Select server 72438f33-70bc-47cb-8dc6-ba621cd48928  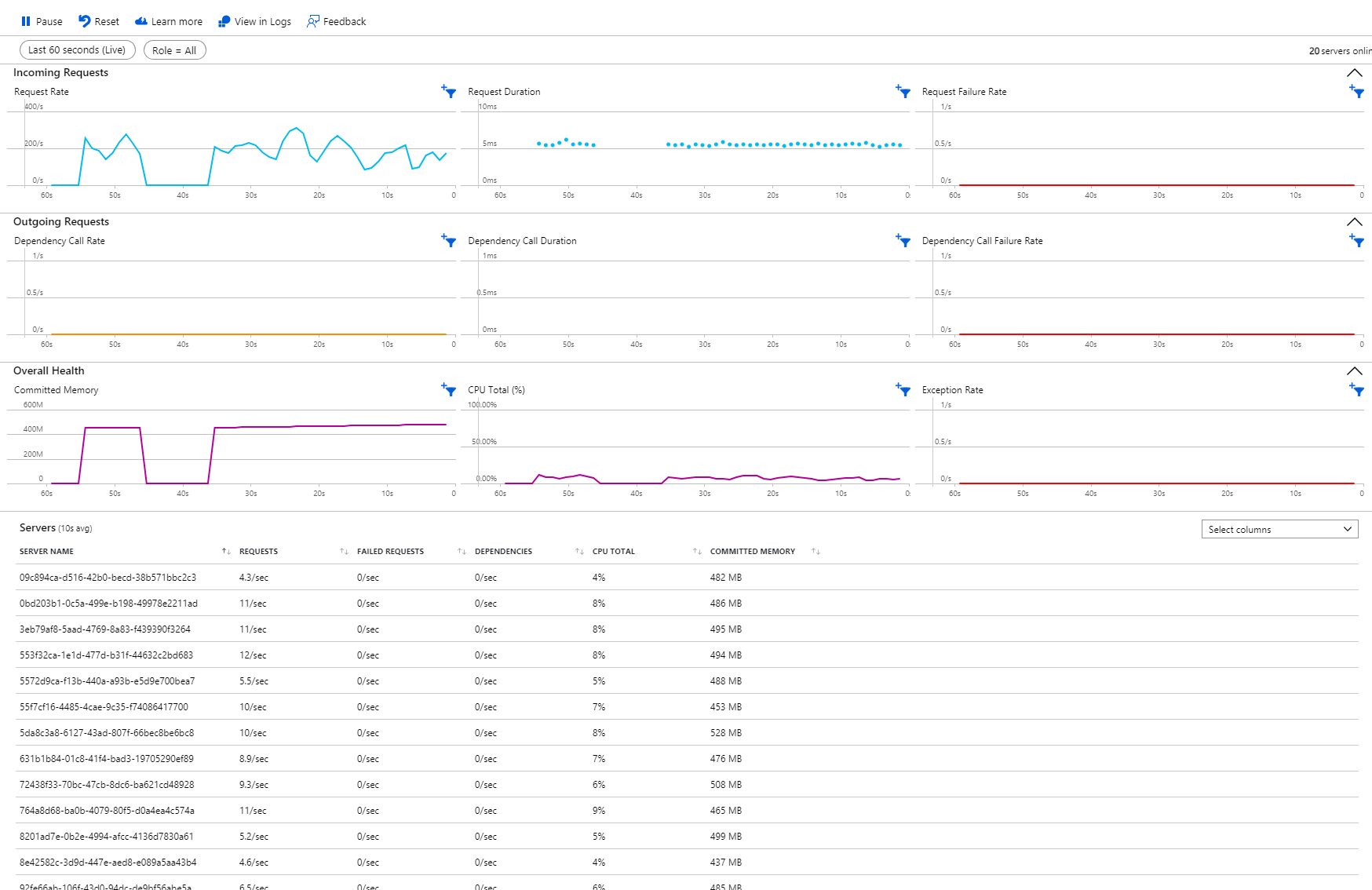tap(688, 785)
